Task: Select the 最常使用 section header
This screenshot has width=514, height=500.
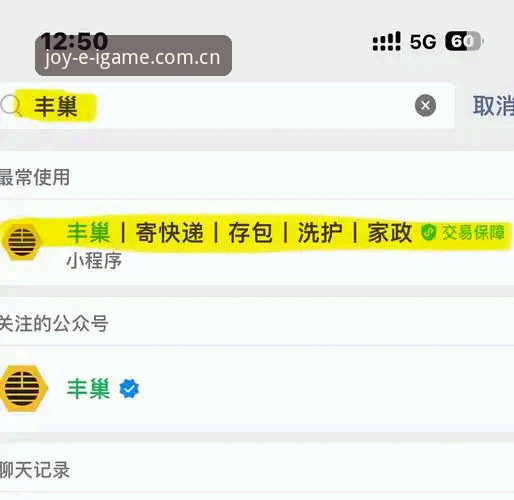Action: pyautogui.click(x=35, y=177)
